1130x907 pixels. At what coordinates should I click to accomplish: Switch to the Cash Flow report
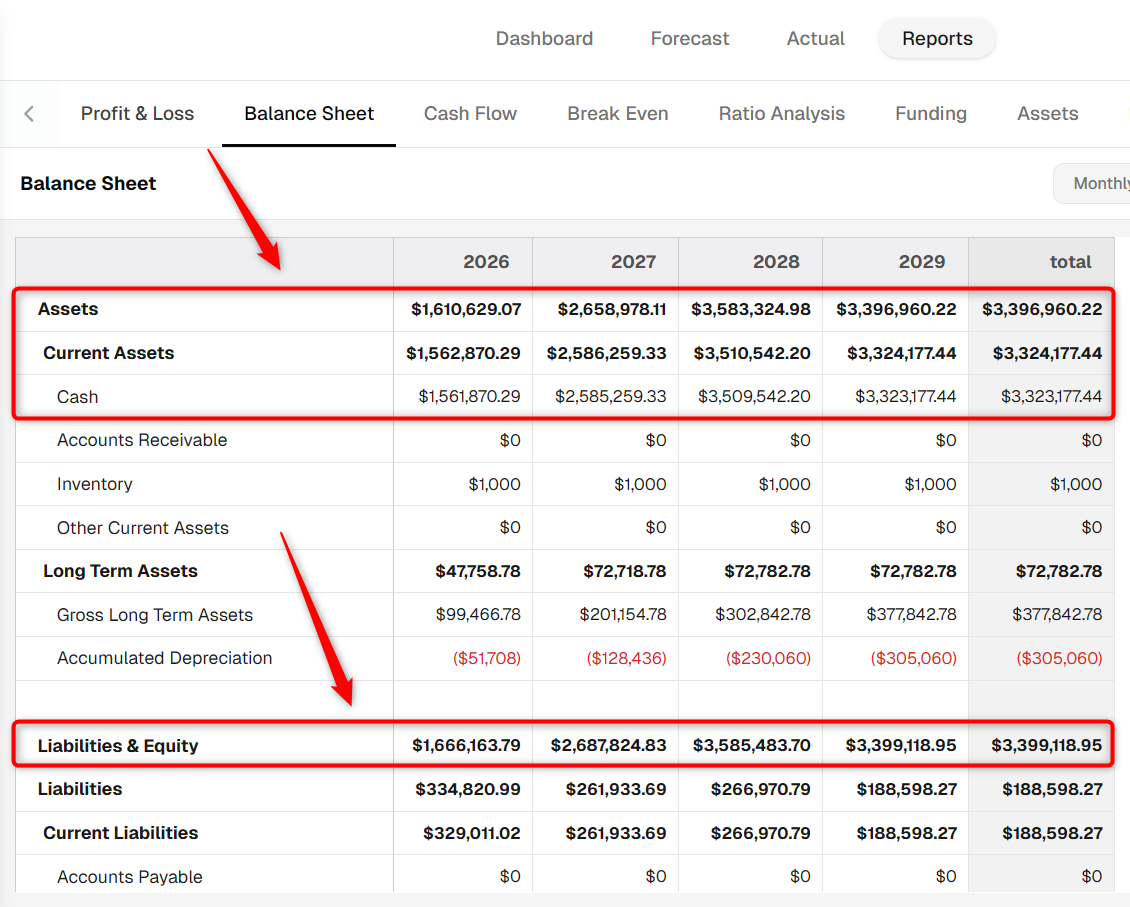(x=470, y=114)
